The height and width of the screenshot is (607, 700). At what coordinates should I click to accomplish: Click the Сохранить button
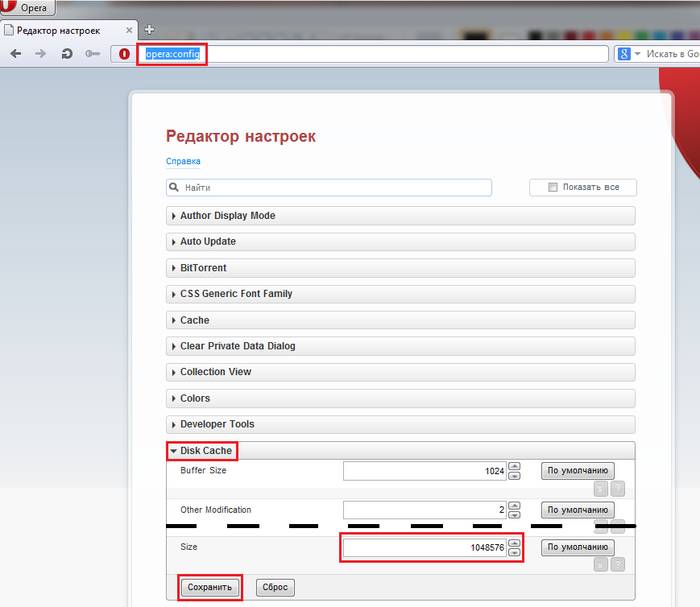tap(211, 587)
